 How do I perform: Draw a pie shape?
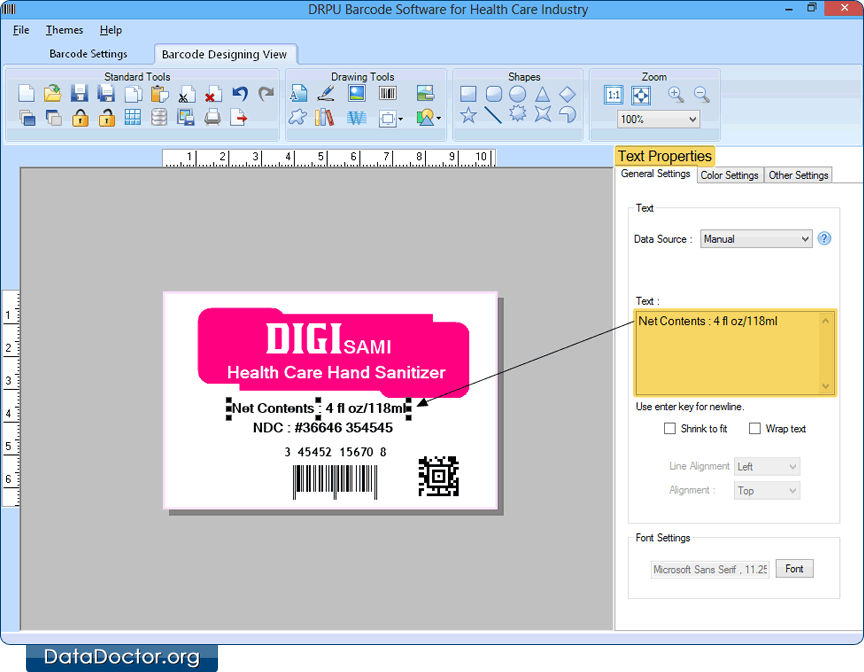click(x=568, y=114)
